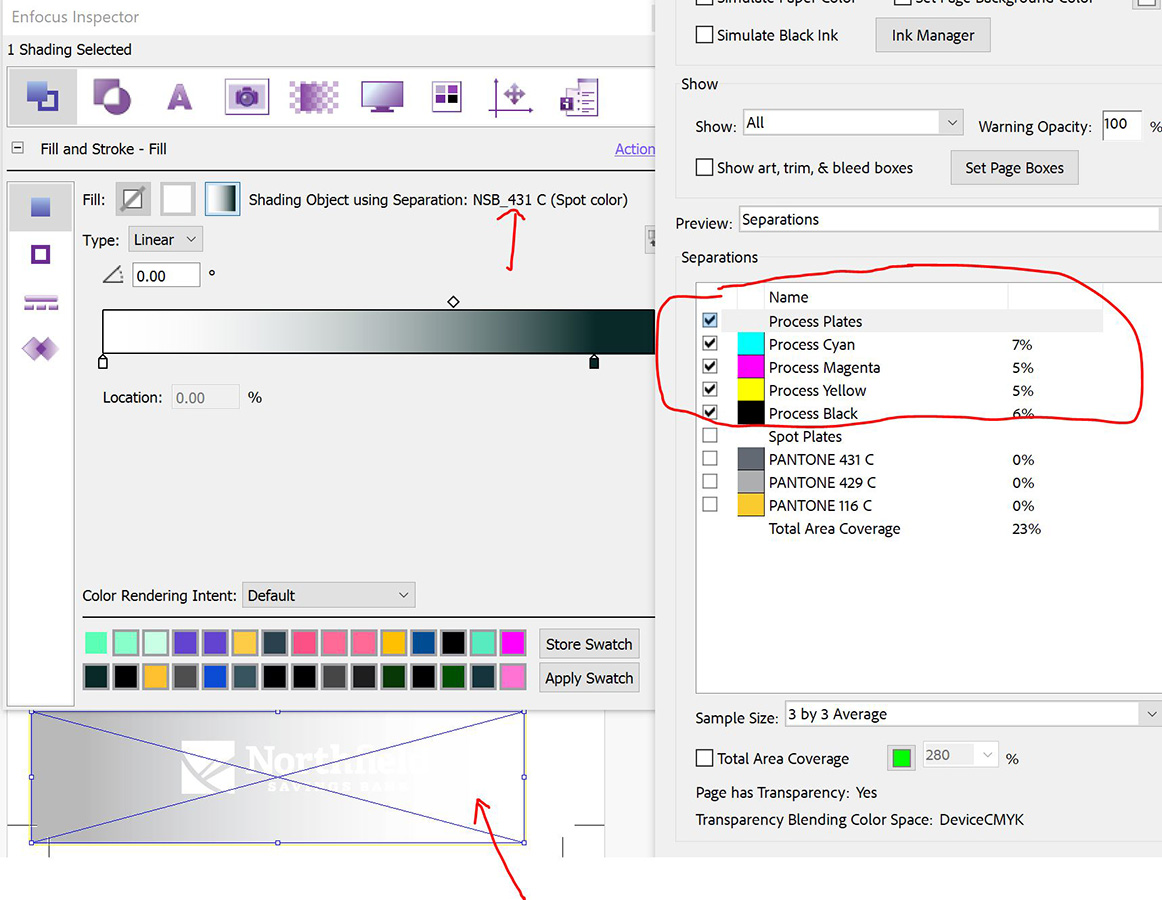Open the separations grid inspector icon

[x=447, y=97]
